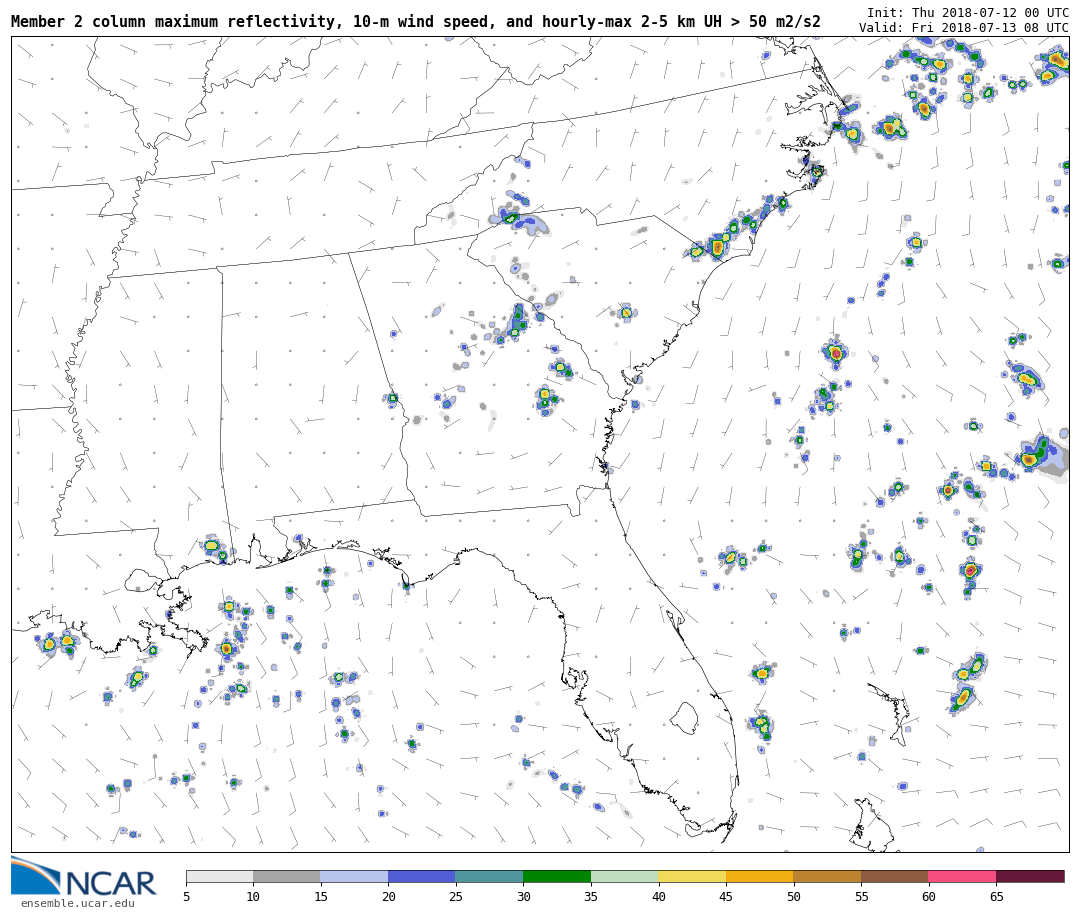Screen dimensions: 1080x915
Task: Click the NCAR logo
Action: click(84, 877)
